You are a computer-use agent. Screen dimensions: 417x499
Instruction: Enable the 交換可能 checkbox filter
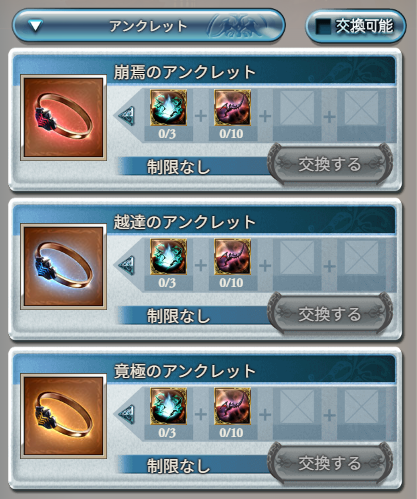click(323, 26)
